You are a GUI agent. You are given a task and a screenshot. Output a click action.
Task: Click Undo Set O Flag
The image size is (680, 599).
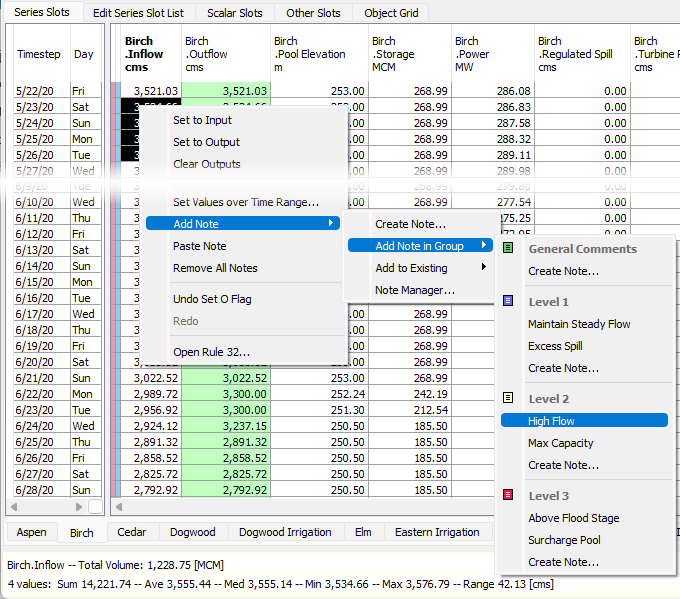(x=214, y=299)
